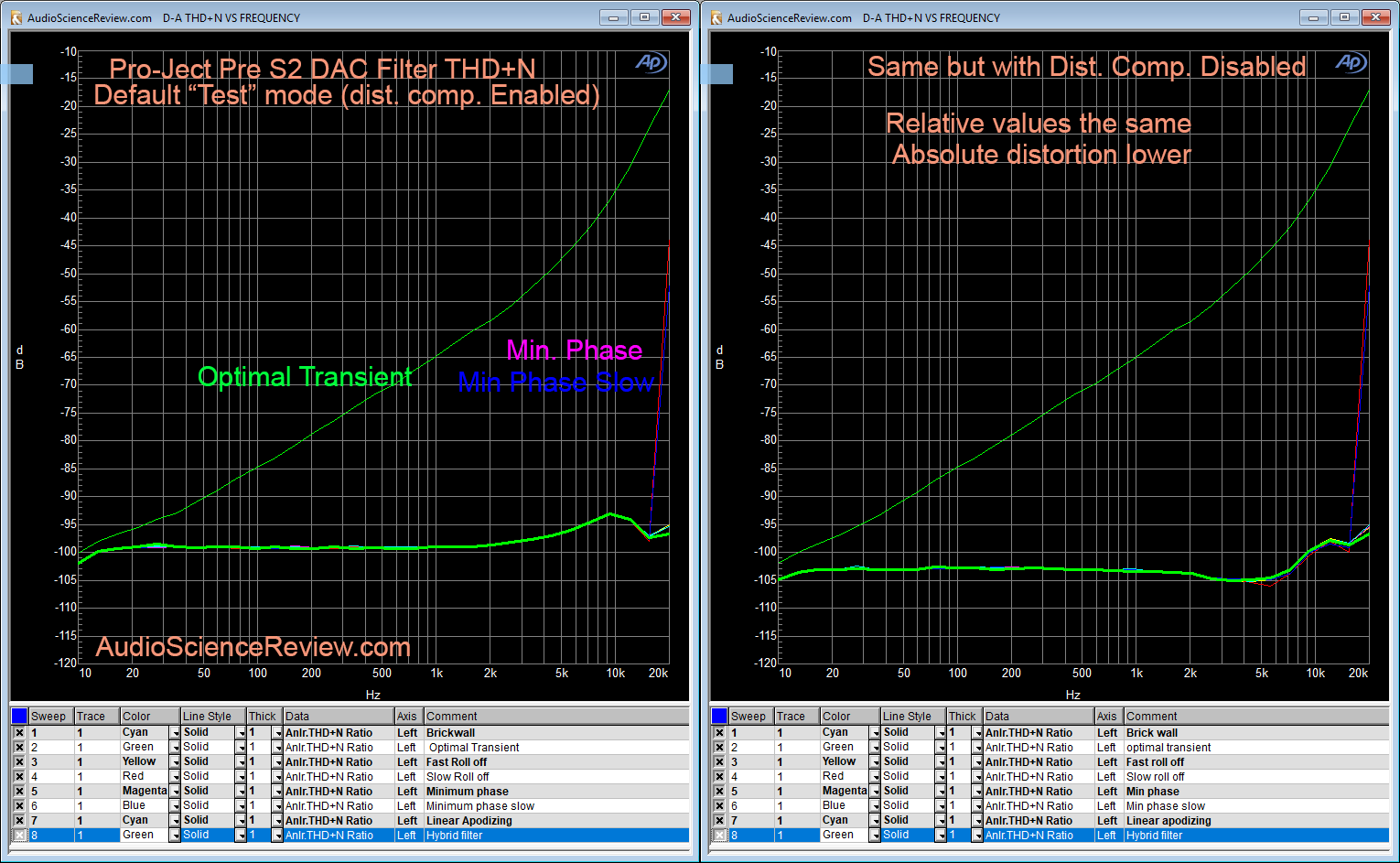Click the Data column header in right window

1039,717
